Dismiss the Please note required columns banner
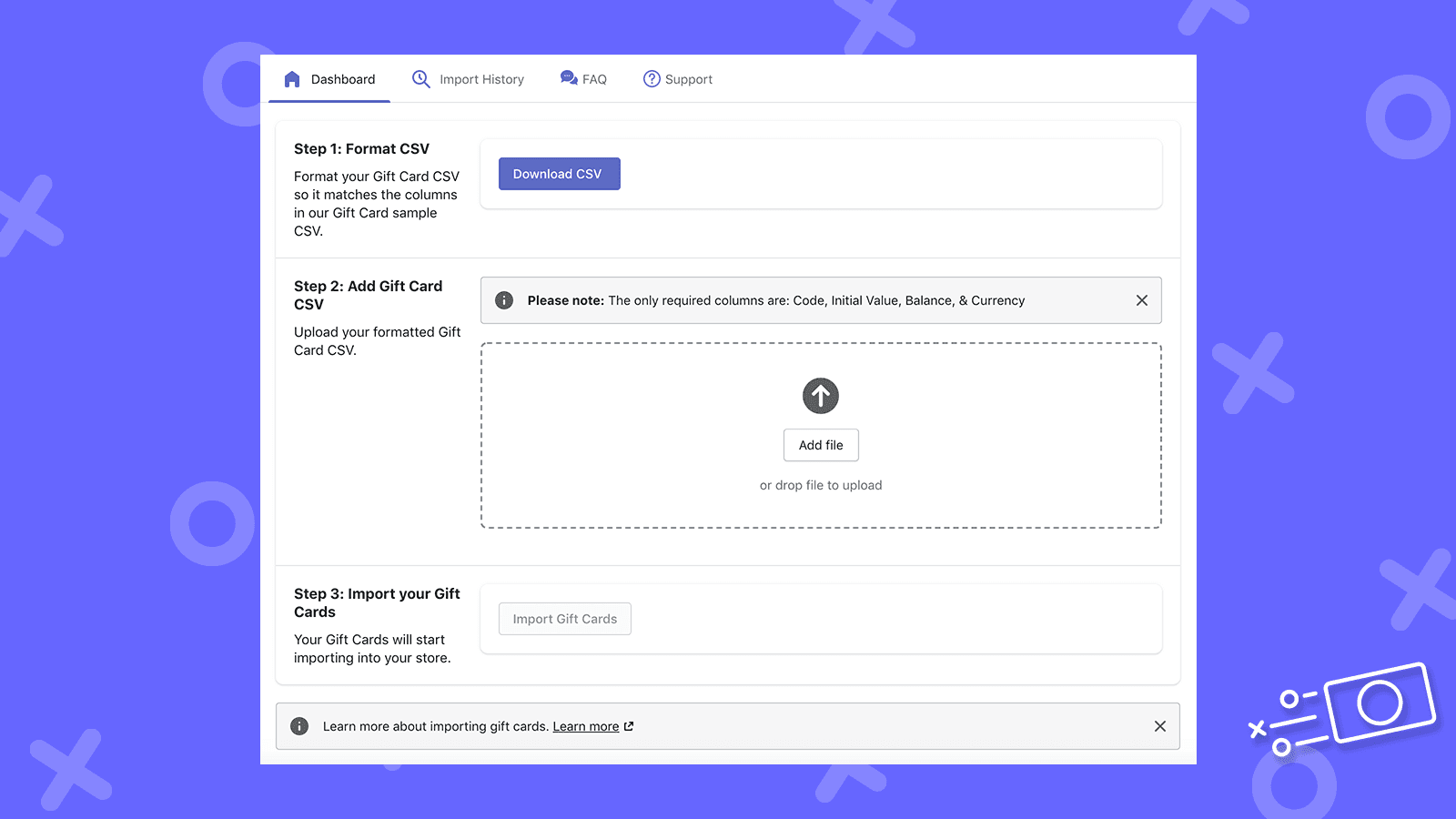This screenshot has width=1456, height=819. [x=1141, y=299]
